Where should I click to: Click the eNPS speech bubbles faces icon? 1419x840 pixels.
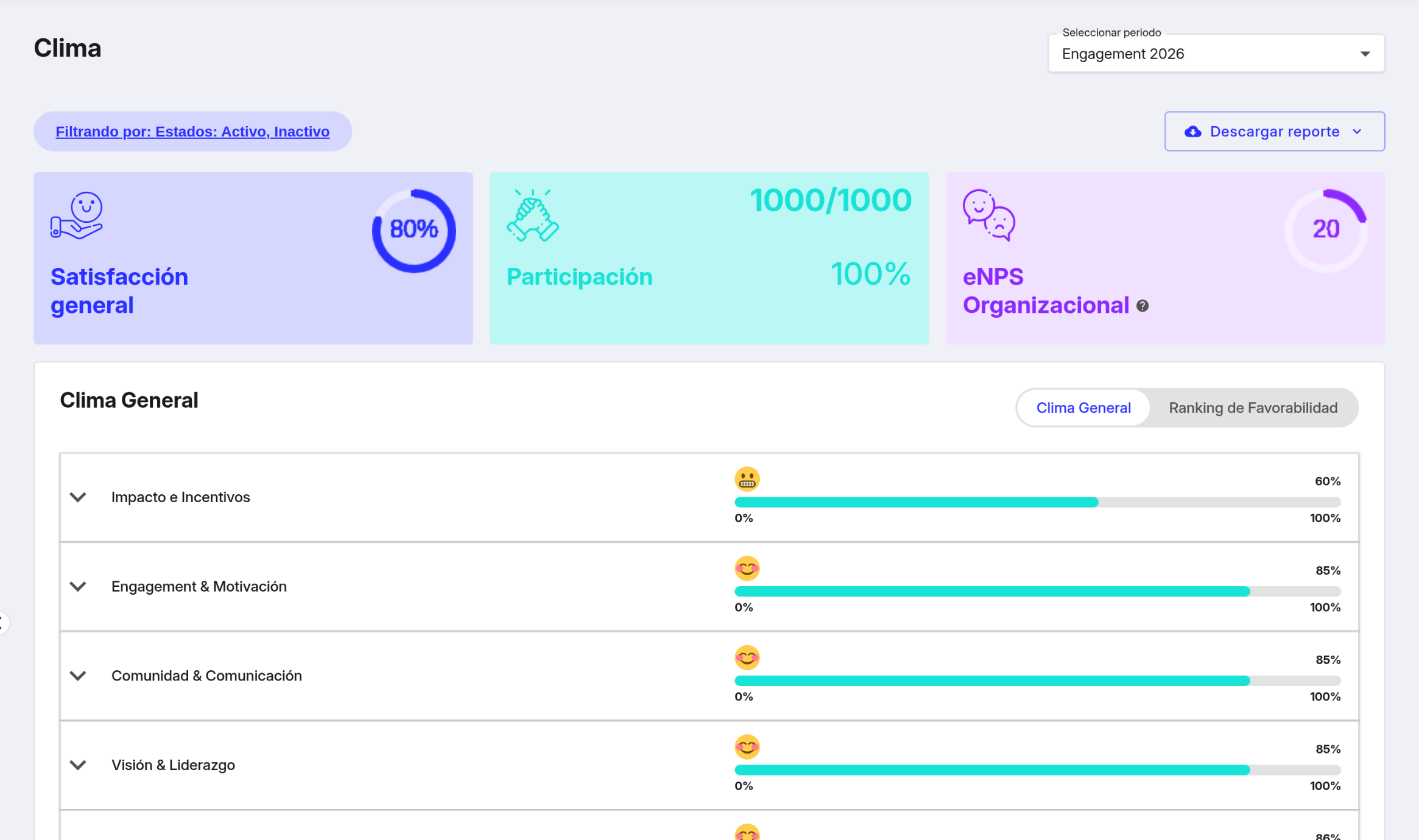[989, 215]
